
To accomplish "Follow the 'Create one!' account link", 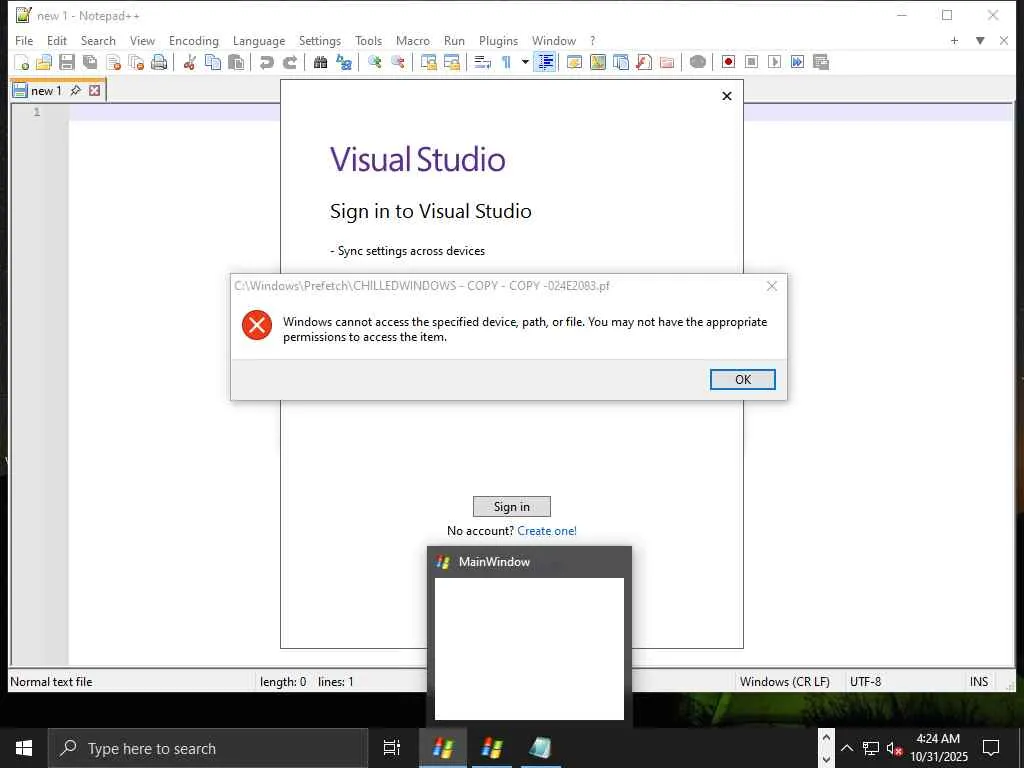I will tap(547, 531).
